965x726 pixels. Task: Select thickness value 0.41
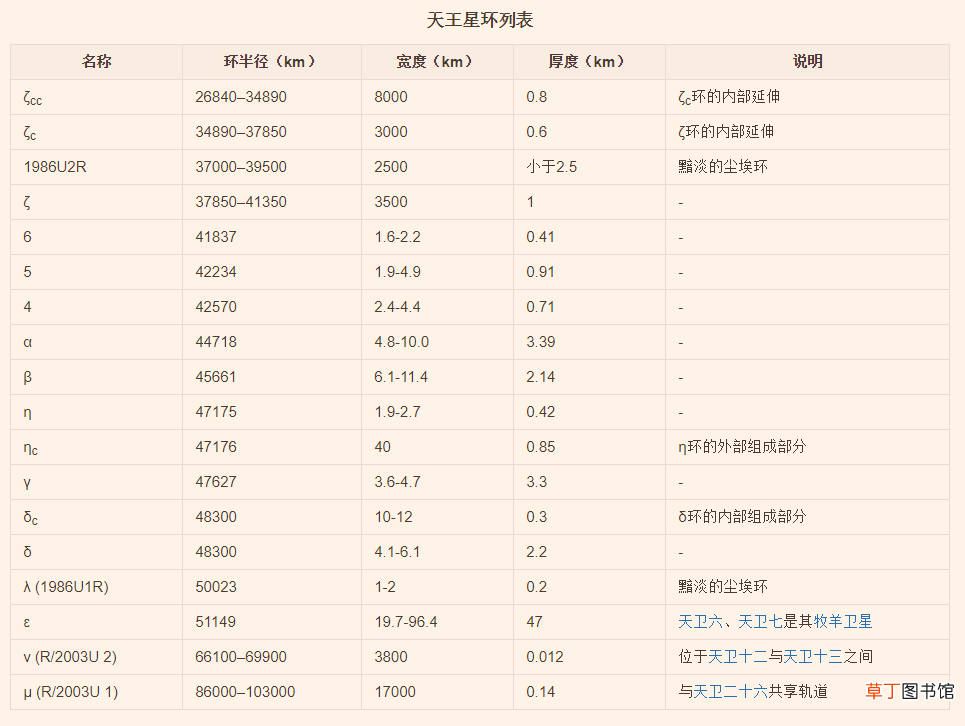point(540,237)
